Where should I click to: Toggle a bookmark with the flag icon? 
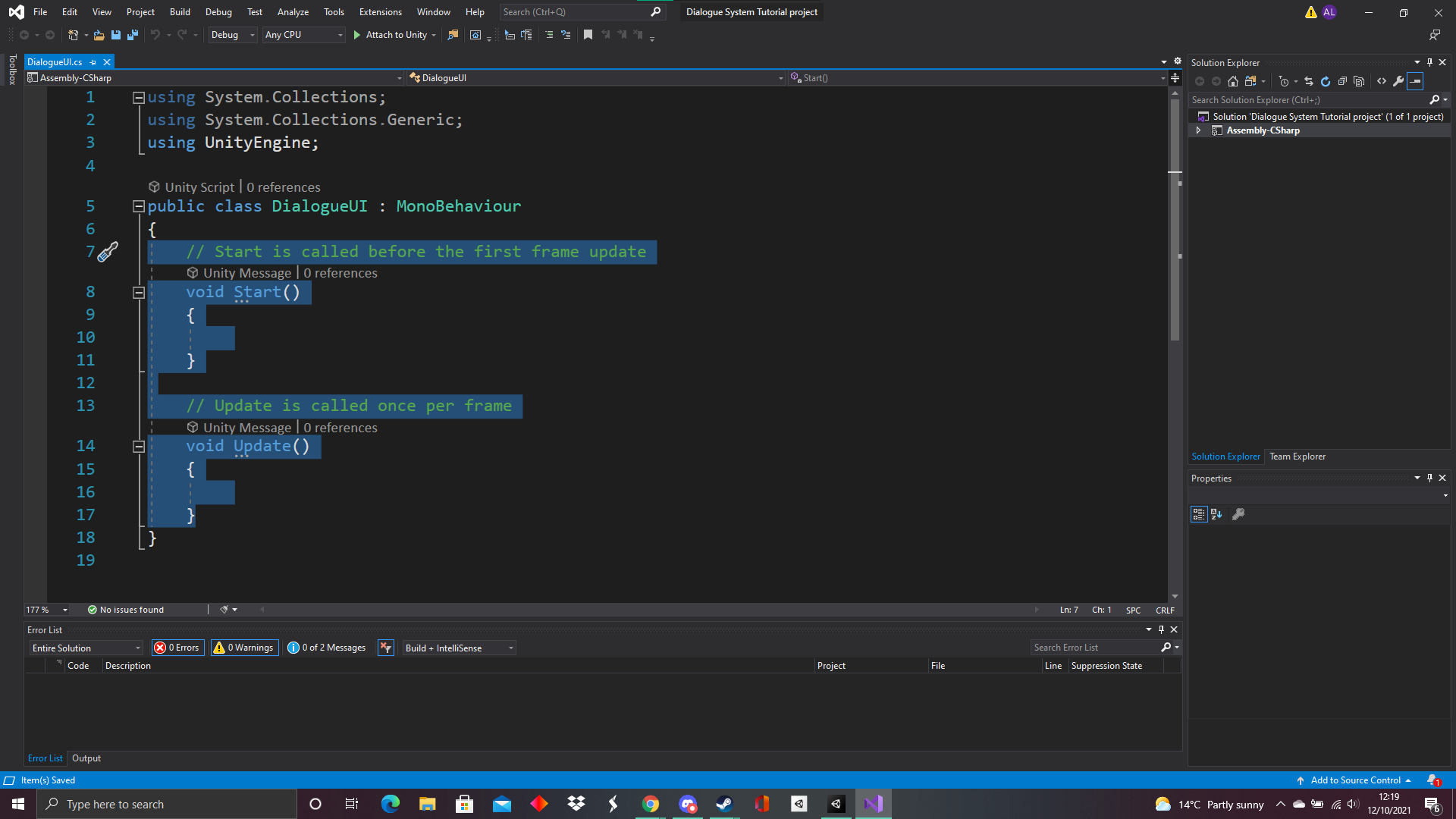[x=588, y=35]
